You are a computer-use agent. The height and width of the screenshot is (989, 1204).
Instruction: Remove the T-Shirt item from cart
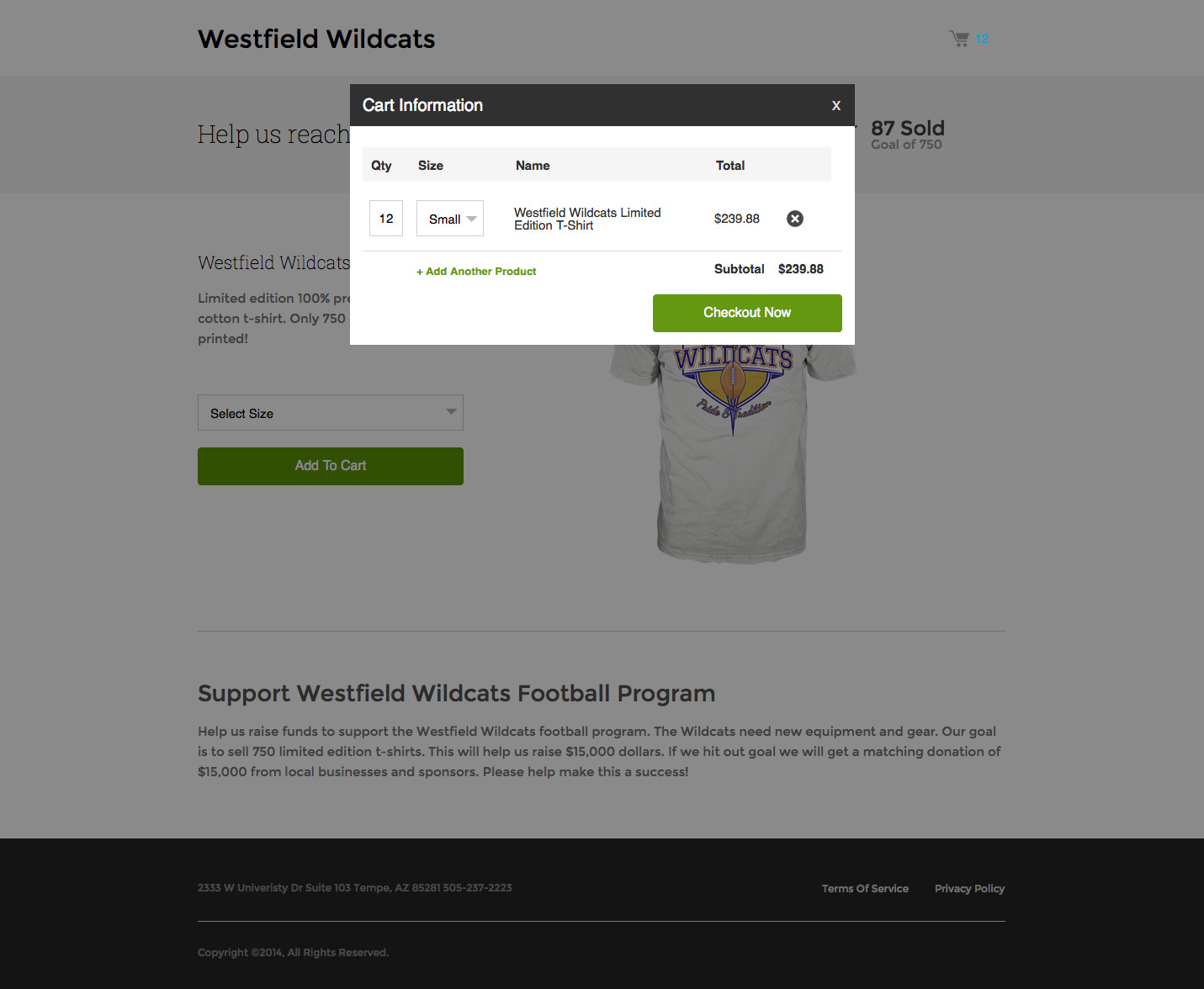[x=795, y=219]
